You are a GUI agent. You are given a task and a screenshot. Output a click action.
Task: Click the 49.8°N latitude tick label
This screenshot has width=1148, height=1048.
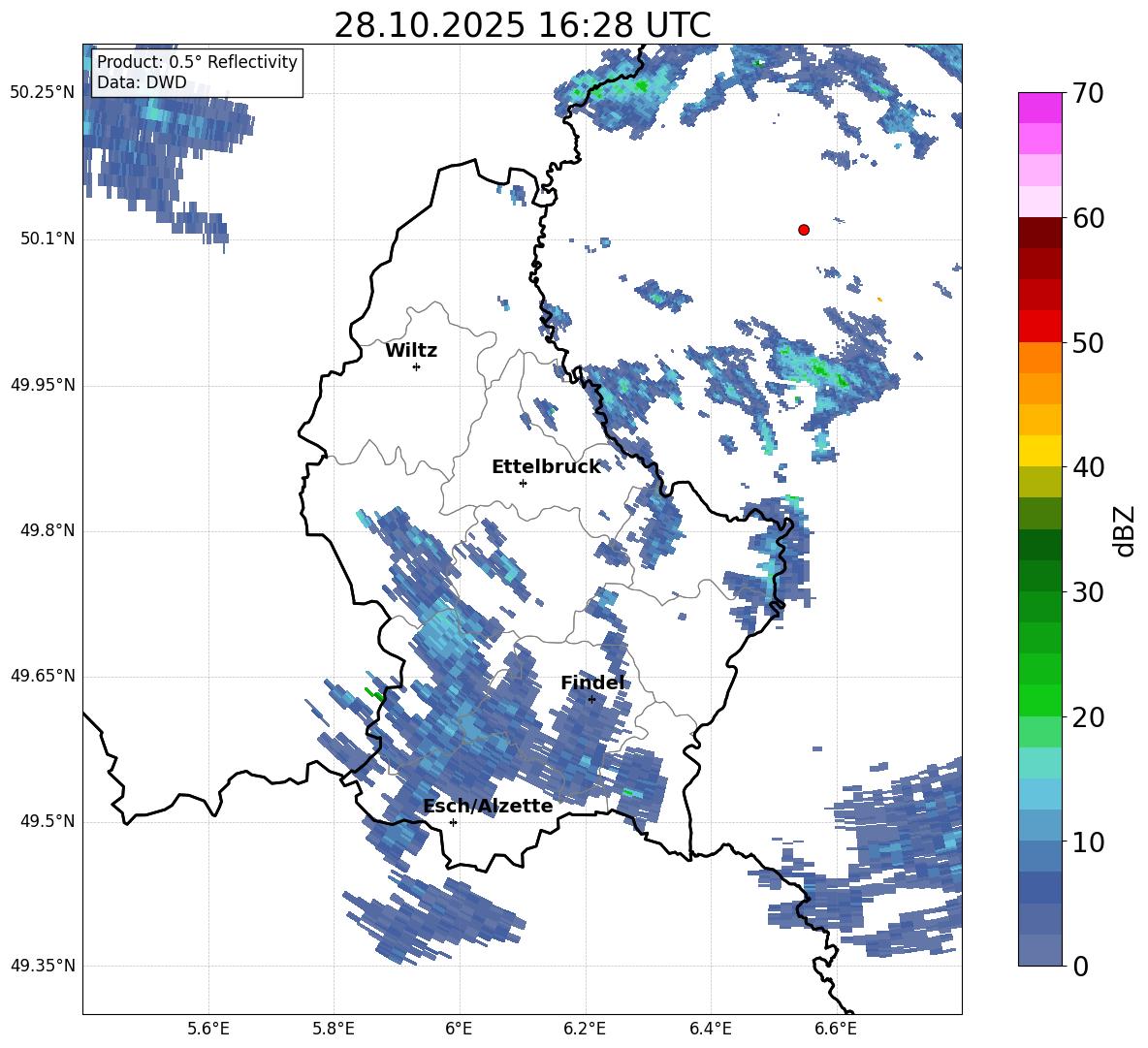tap(48, 530)
